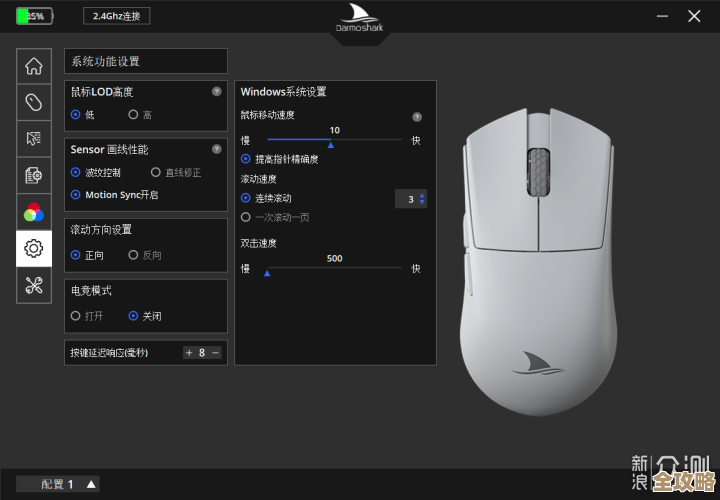Click the battery level indicator
Image resolution: width=720 pixels, height=500 pixels.
[x=35, y=16]
